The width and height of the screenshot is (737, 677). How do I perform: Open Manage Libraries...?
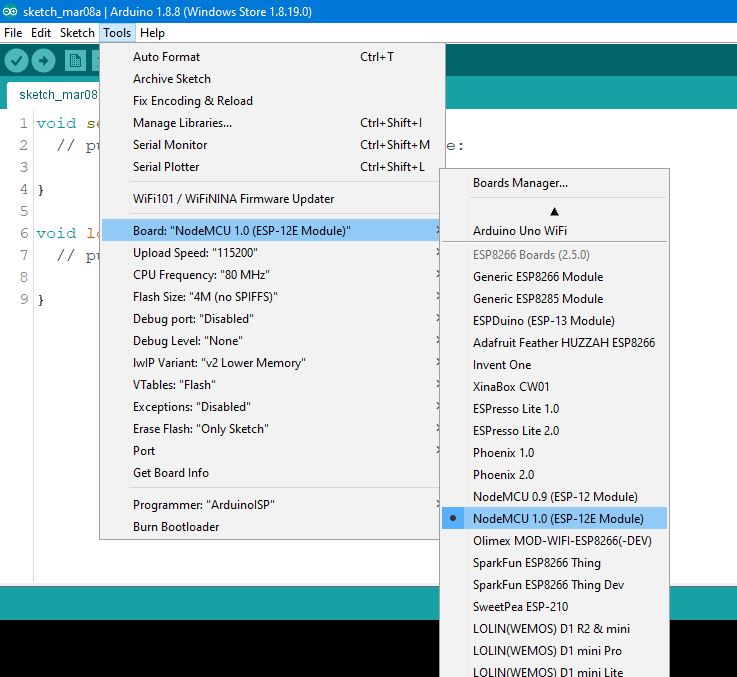[271, 123]
